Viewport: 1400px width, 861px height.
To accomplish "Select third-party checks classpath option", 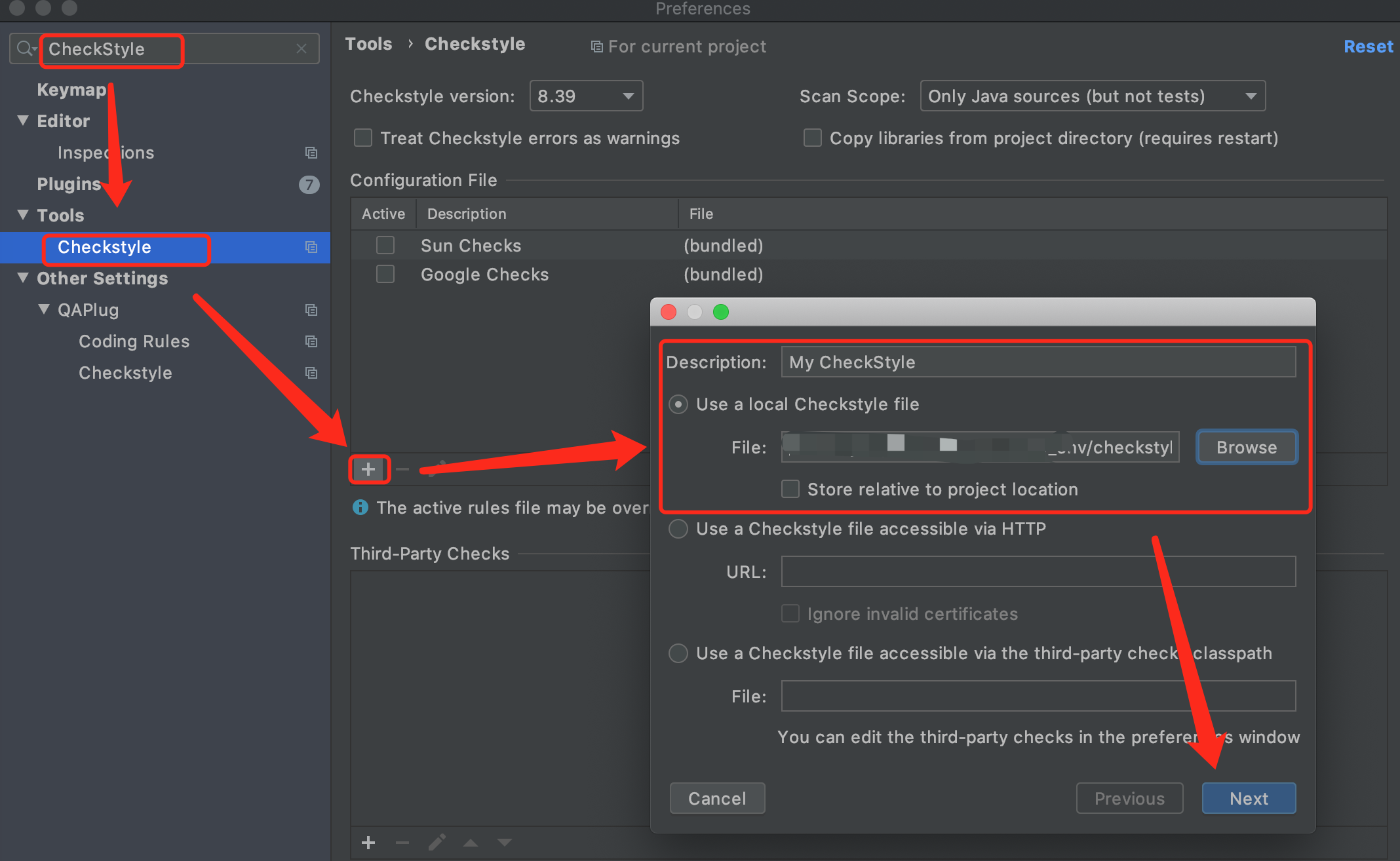I will 678,653.
